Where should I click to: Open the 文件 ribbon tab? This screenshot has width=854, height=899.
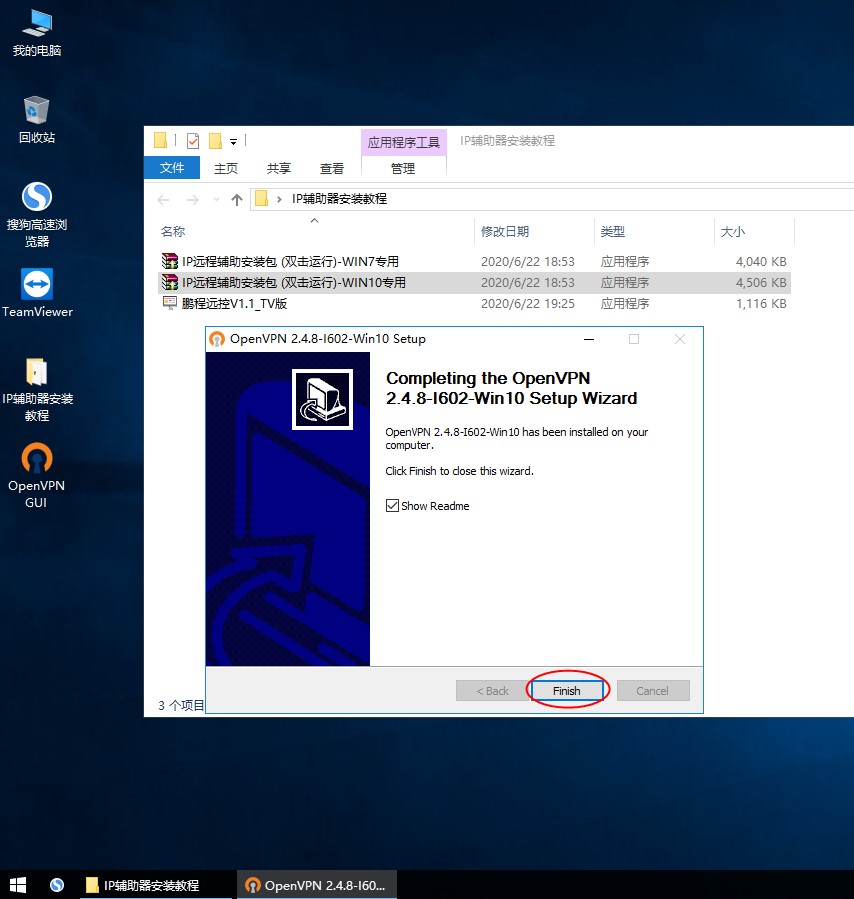point(172,168)
